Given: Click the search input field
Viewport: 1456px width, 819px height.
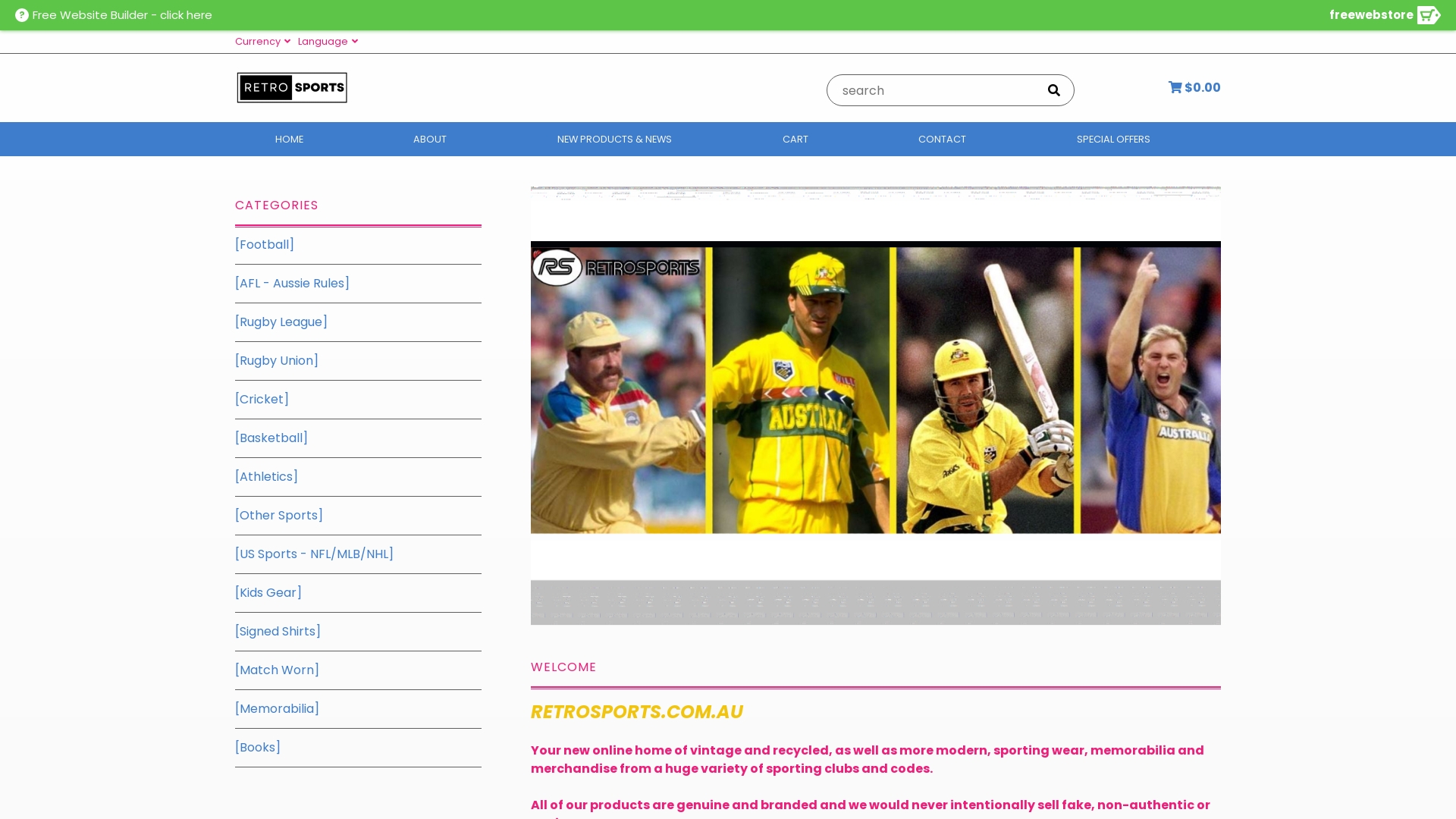Looking at the screenshot, I should (933, 90).
